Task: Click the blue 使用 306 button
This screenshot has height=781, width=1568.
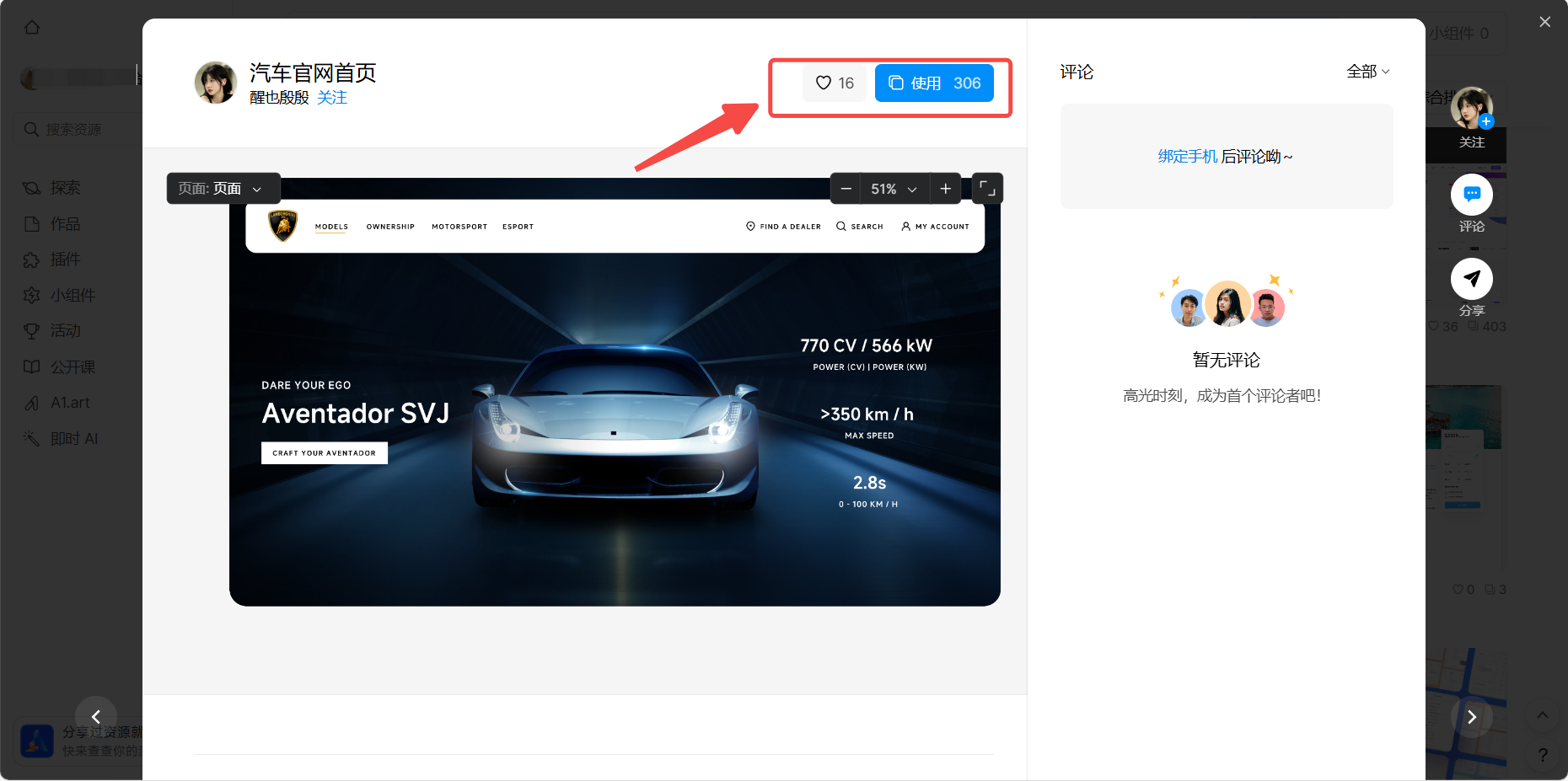Action: point(934,83)
